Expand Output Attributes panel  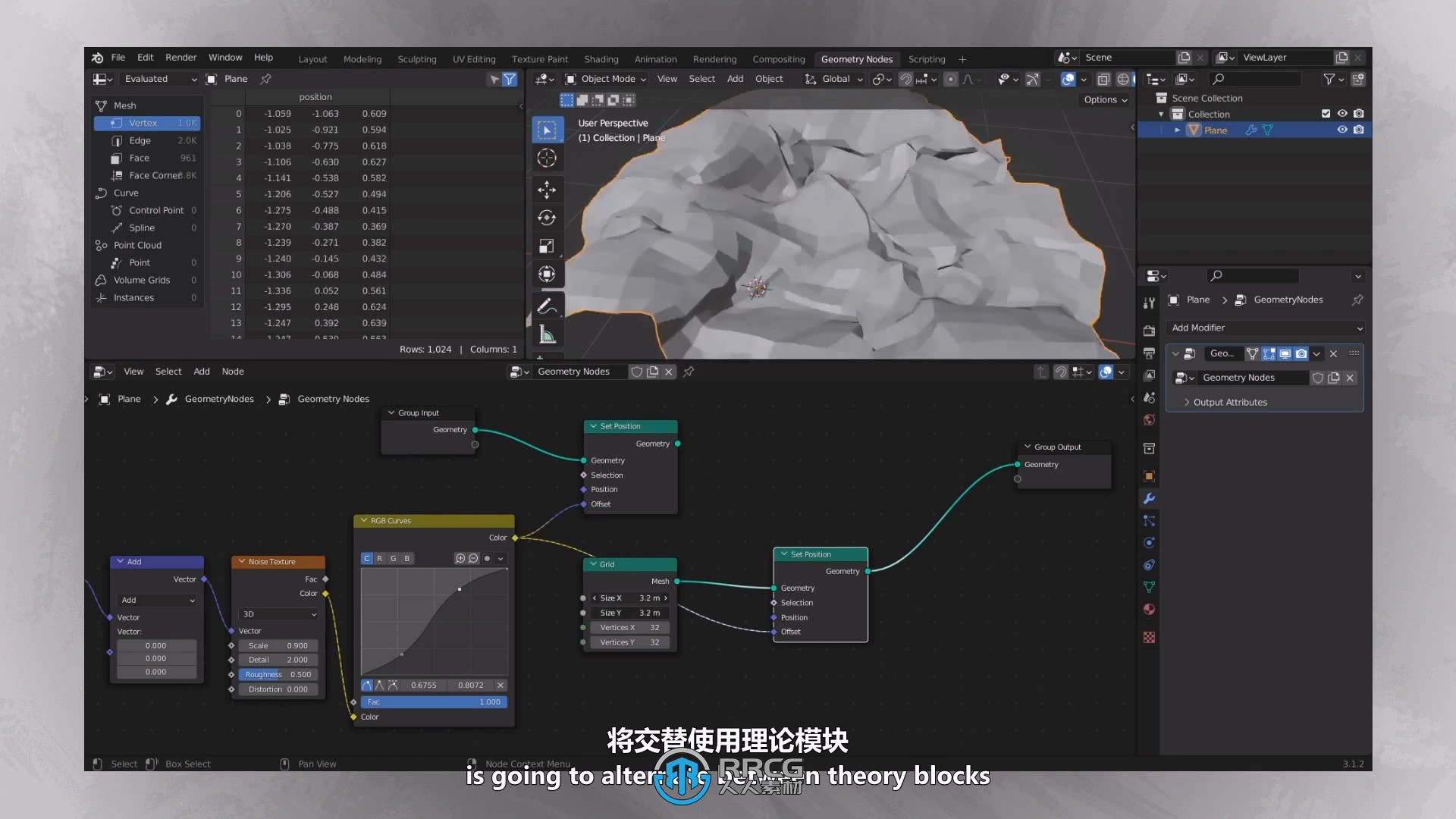pyautogui.click(x=1225, y=402)
